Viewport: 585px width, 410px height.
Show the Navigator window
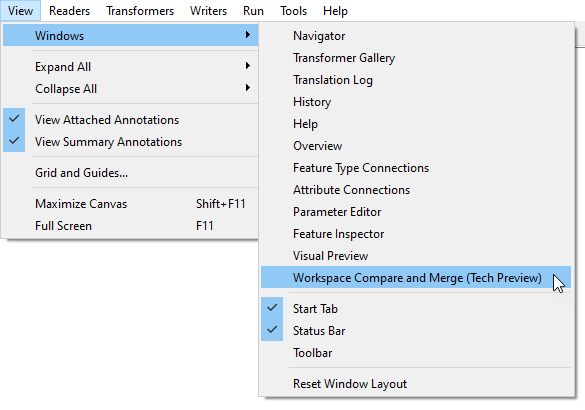pos(416,35)
